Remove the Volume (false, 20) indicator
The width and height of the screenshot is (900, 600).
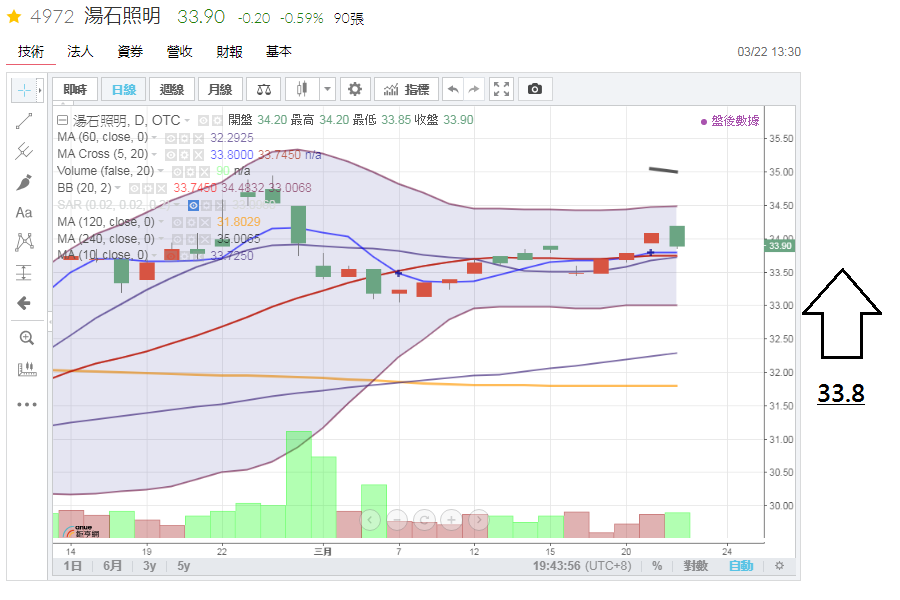(x=204, y=172)
